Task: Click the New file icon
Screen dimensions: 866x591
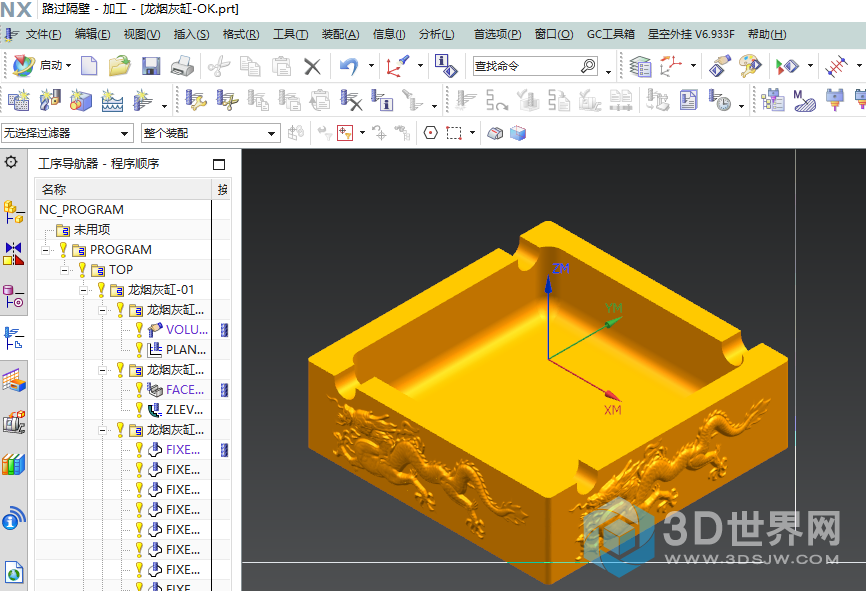Action: (x=90, y=67)
